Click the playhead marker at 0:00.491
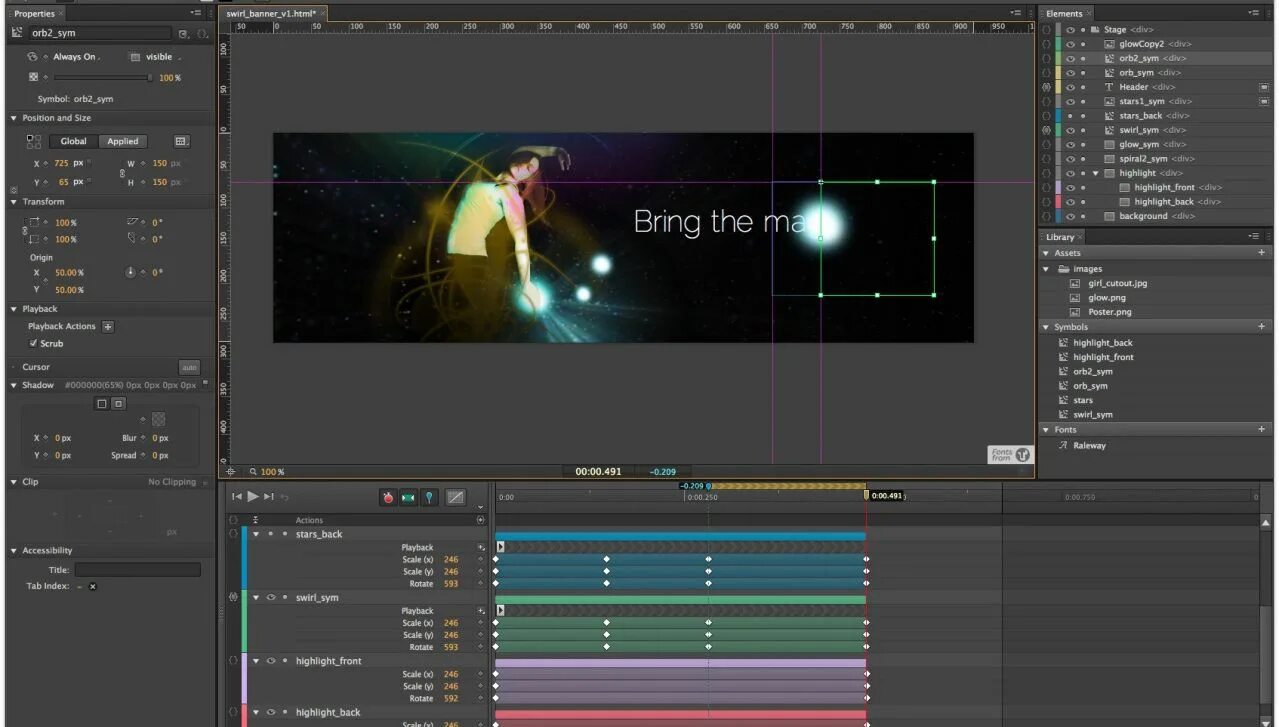 point(867,495)
